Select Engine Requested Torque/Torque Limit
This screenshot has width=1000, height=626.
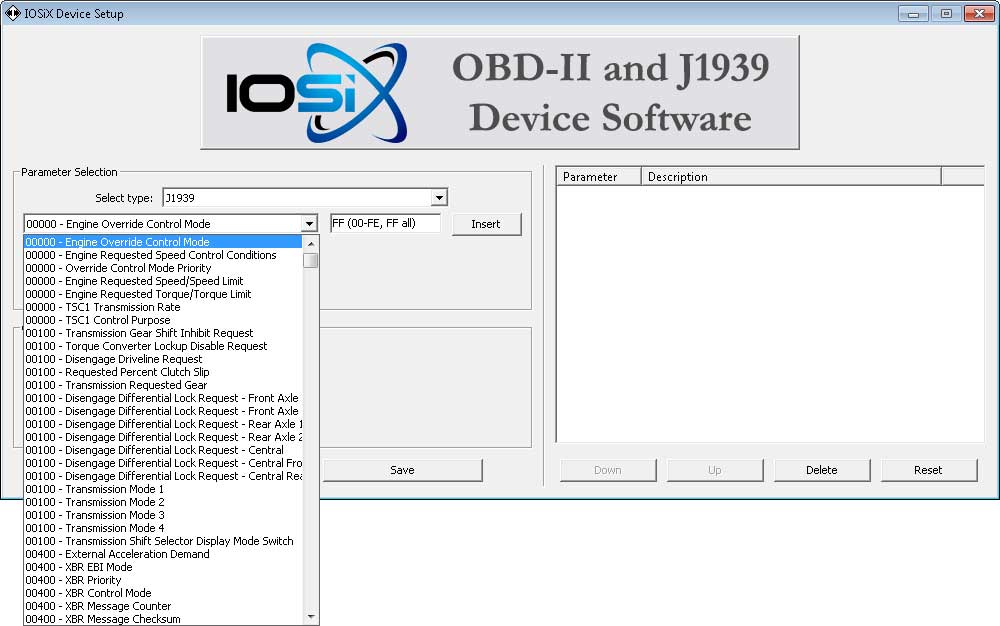coord(163,294)
